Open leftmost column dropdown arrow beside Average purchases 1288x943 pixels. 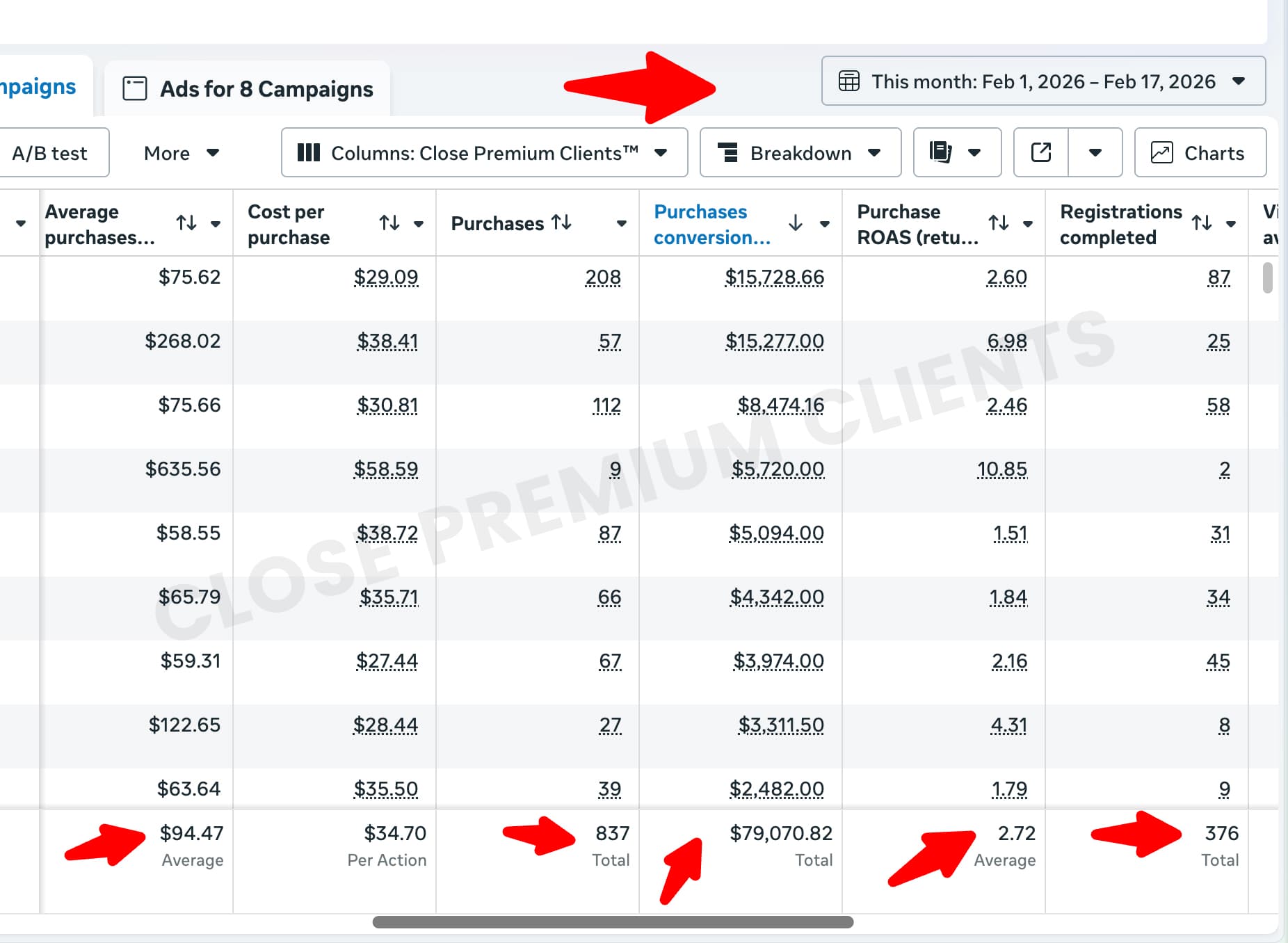(21, 223)
